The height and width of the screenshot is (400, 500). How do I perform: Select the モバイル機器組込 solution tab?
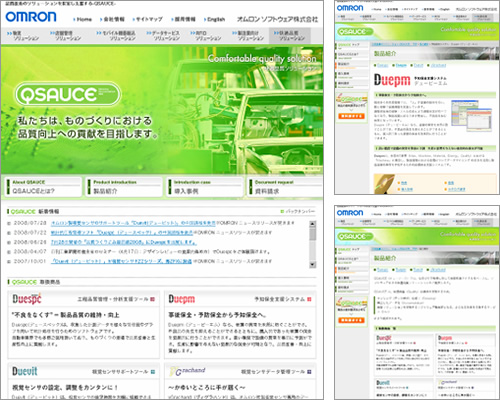tap(116, 36)
